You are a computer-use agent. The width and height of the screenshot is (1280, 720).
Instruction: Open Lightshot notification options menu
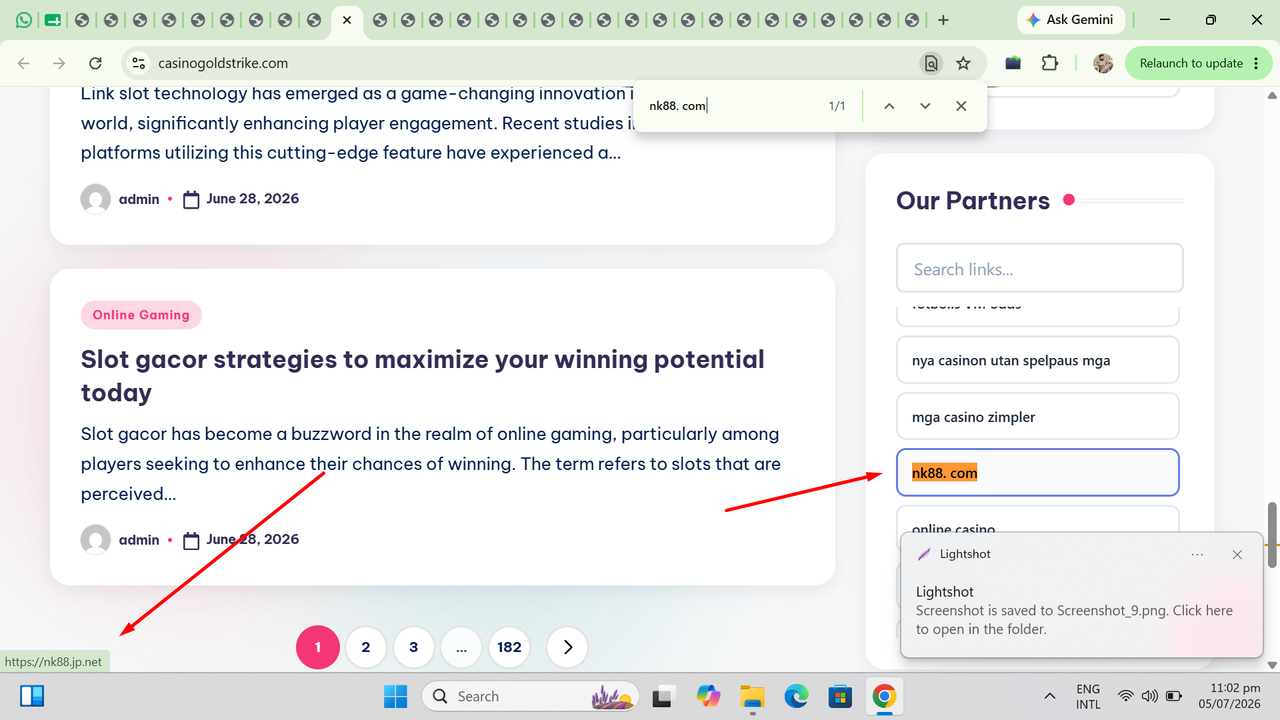(1197, 554)
